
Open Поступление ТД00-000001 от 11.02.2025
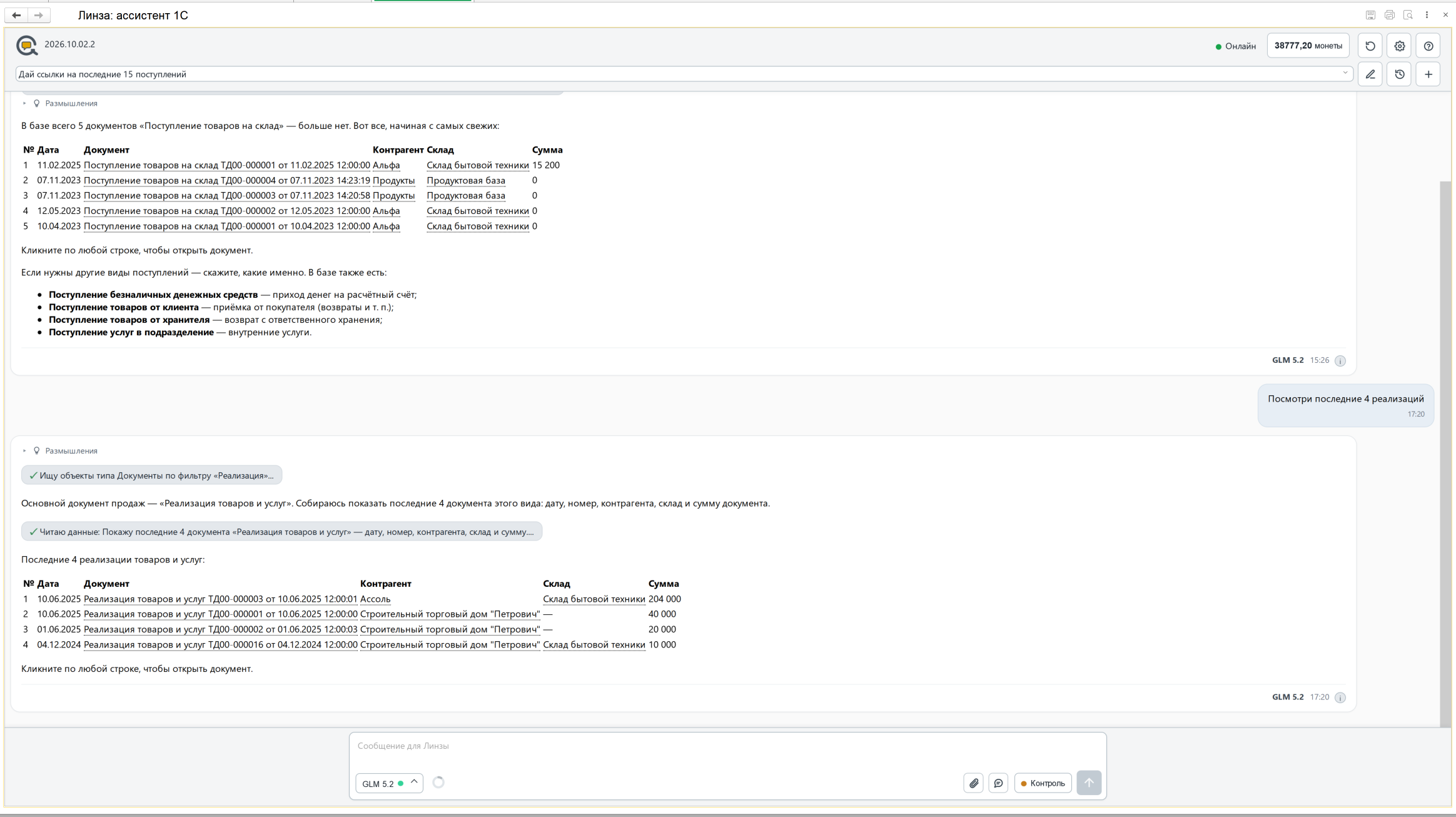coord(226,165)
